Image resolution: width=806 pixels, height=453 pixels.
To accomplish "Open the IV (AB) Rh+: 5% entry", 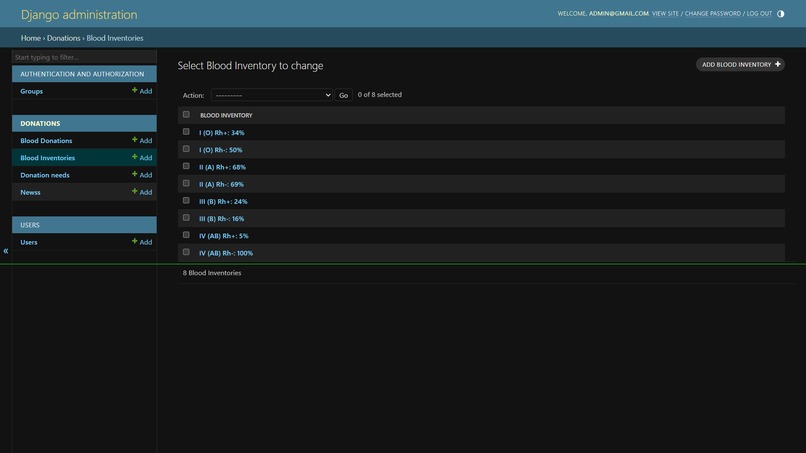I will click(x=224, y=236).
